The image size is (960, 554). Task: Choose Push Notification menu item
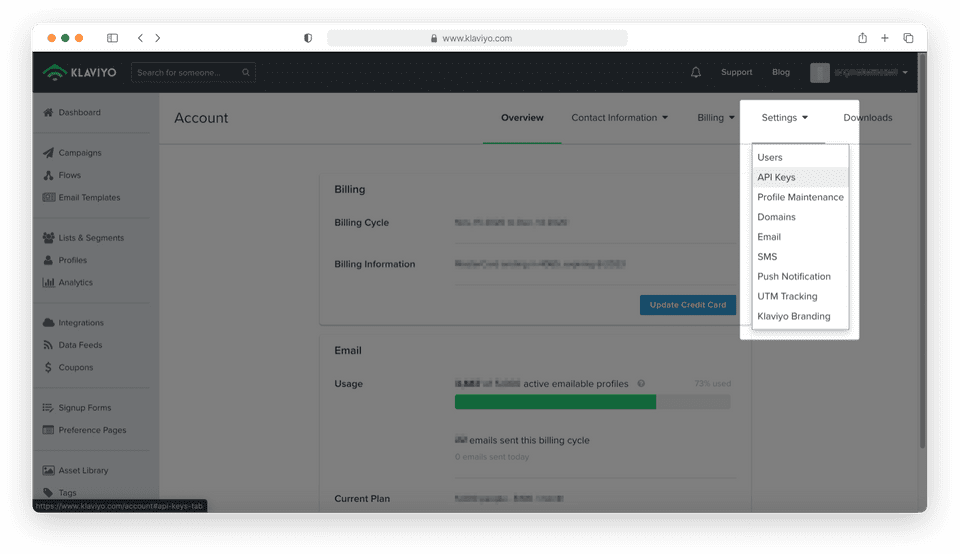point(800,277)
